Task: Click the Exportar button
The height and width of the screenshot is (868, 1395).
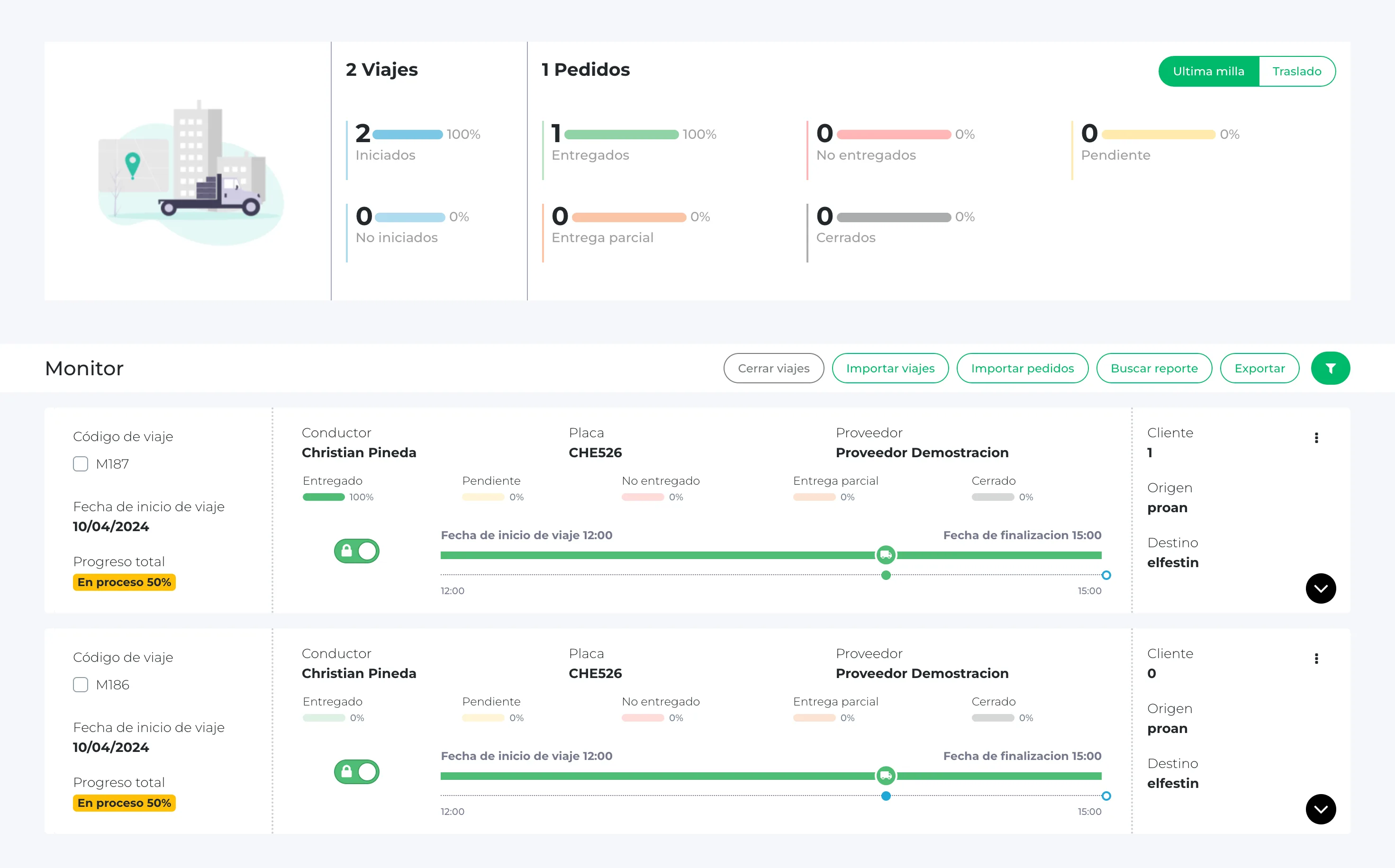Action: pyautogui.click(x=1259, y=368)
